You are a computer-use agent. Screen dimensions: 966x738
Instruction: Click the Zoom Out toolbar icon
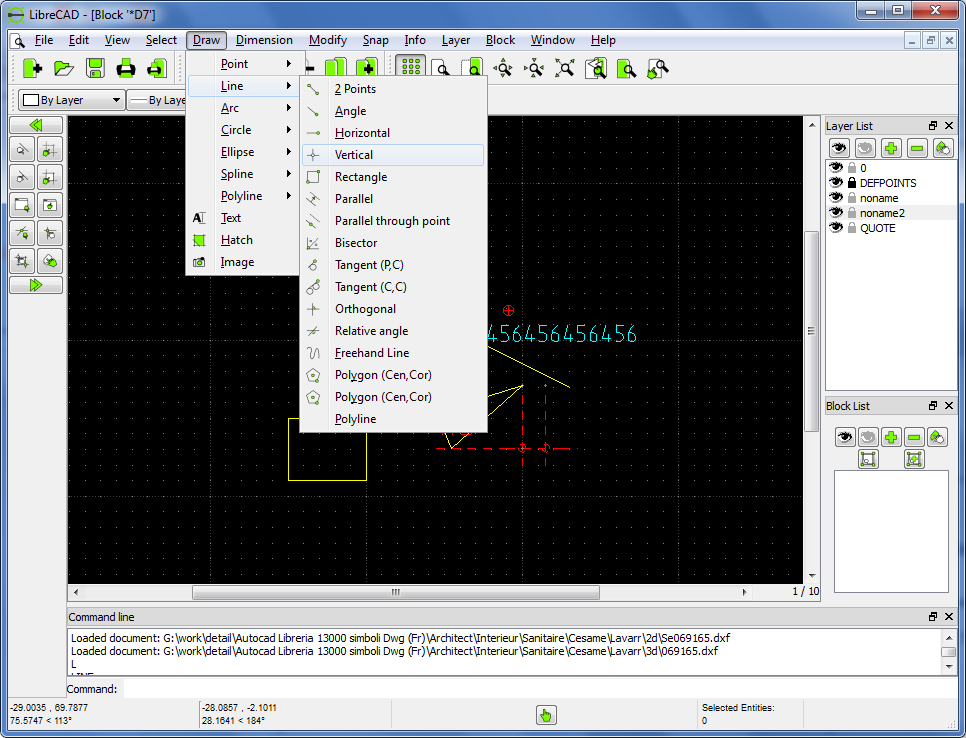[x=534, y=68]
